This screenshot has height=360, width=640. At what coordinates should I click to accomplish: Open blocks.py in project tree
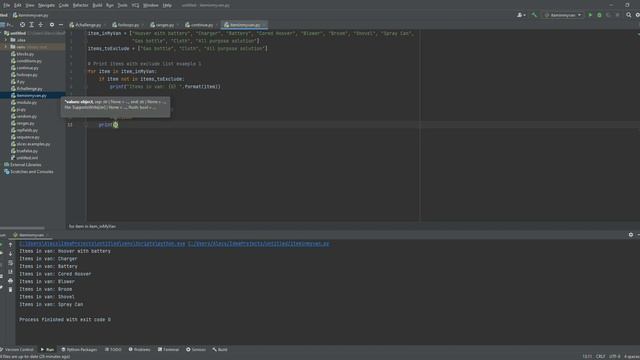tap(25, 54)
